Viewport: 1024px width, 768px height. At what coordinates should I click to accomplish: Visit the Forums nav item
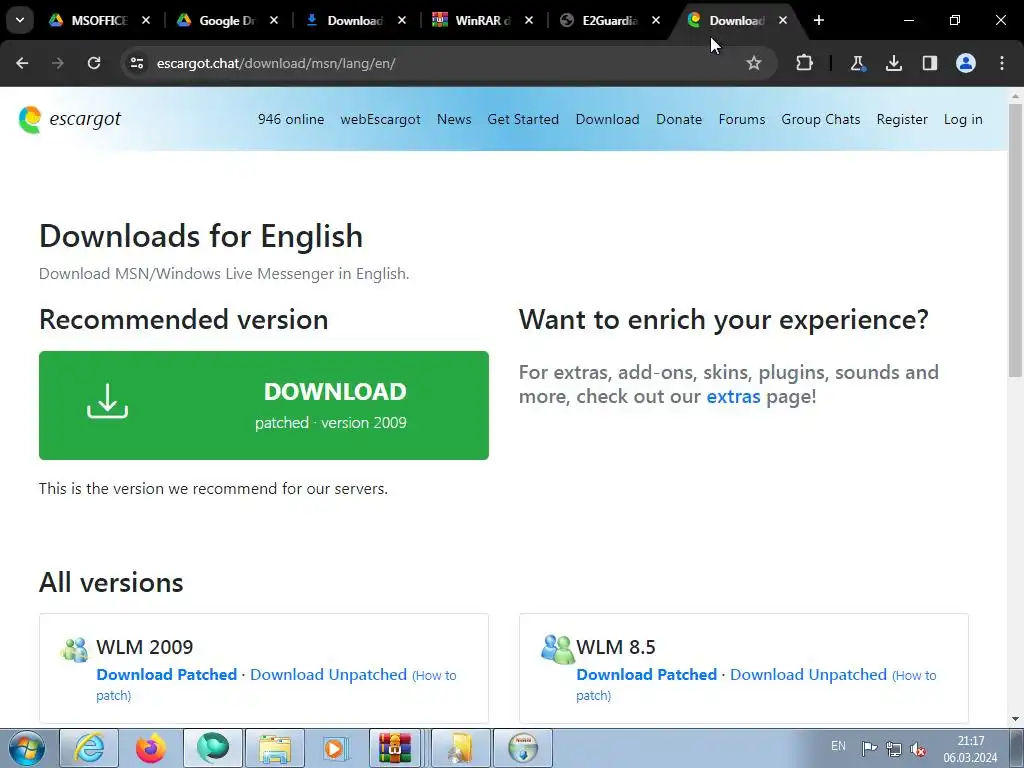(742, 120)
